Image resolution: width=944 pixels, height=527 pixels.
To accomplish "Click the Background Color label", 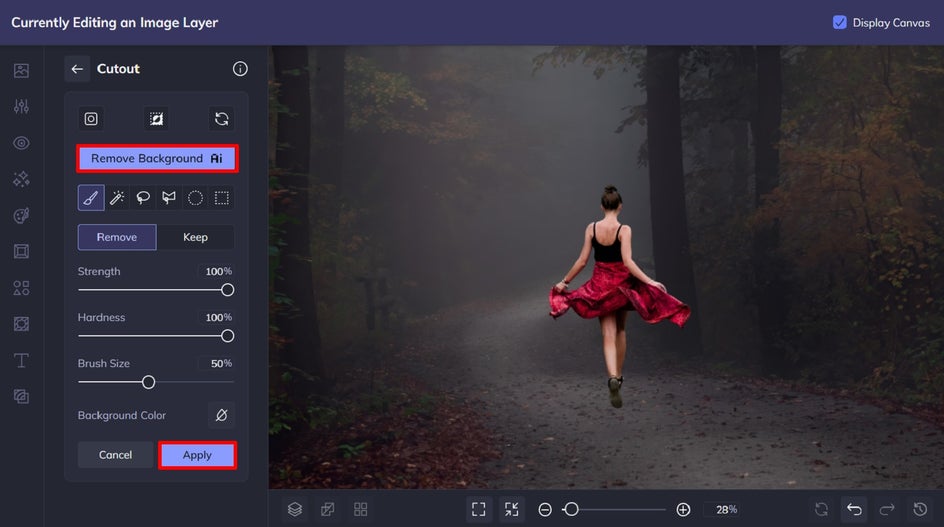I will click(122, 416).
